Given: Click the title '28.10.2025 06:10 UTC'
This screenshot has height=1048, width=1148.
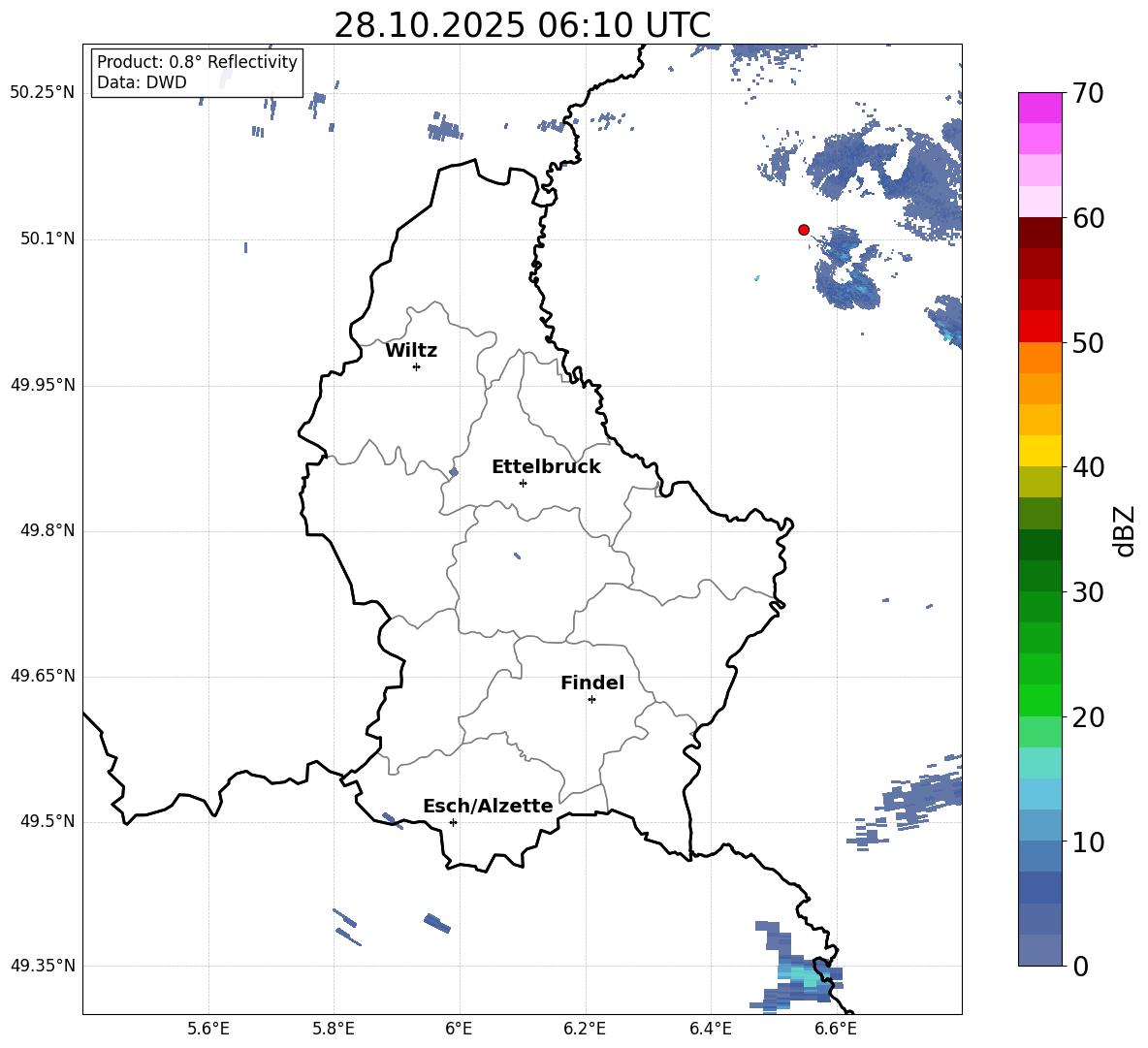Looking at the screenshot, I should pyautogui.click(x=522, y=25).
